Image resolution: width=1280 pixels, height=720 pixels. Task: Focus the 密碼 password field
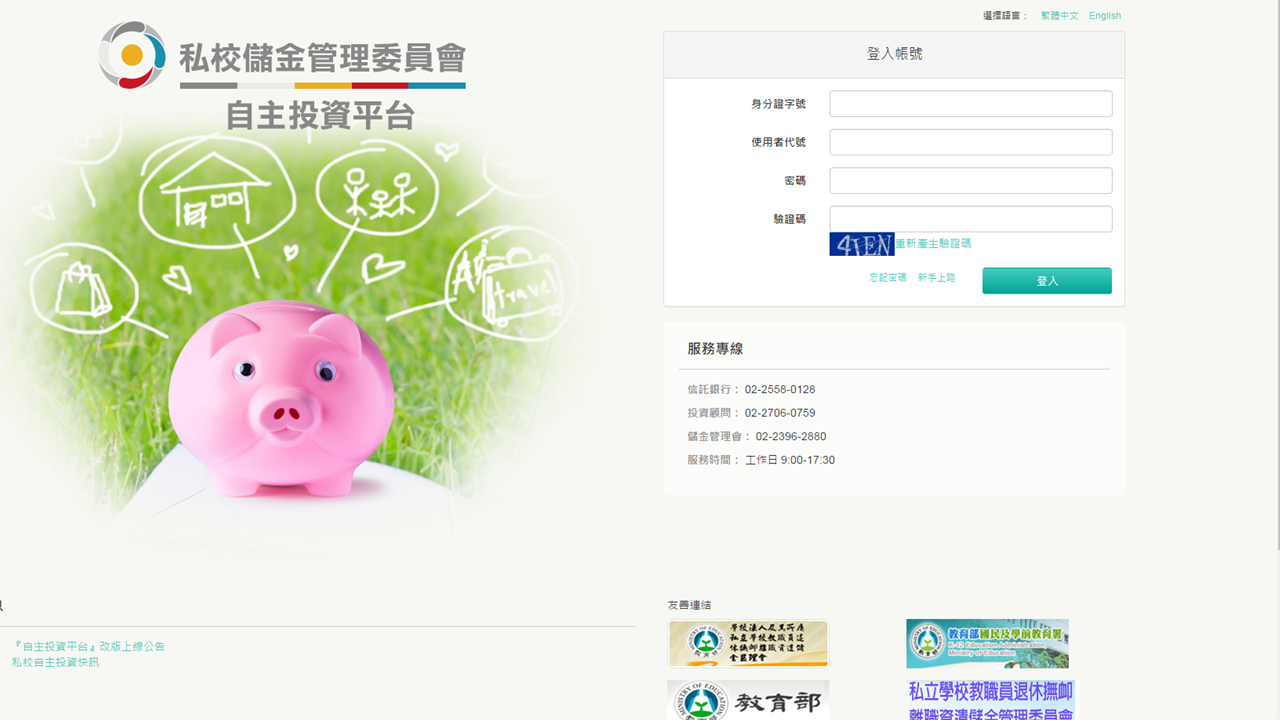(x=971, y=180)
